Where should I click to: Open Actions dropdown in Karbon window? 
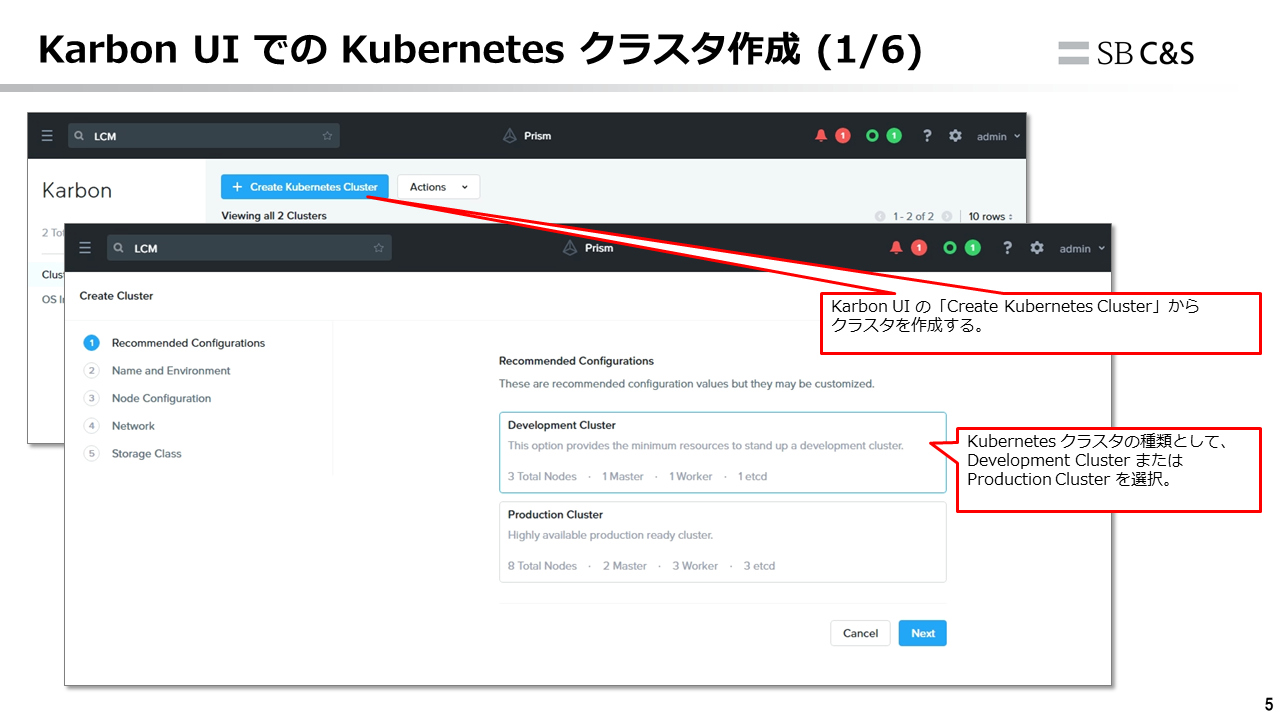tap(438, 187)
